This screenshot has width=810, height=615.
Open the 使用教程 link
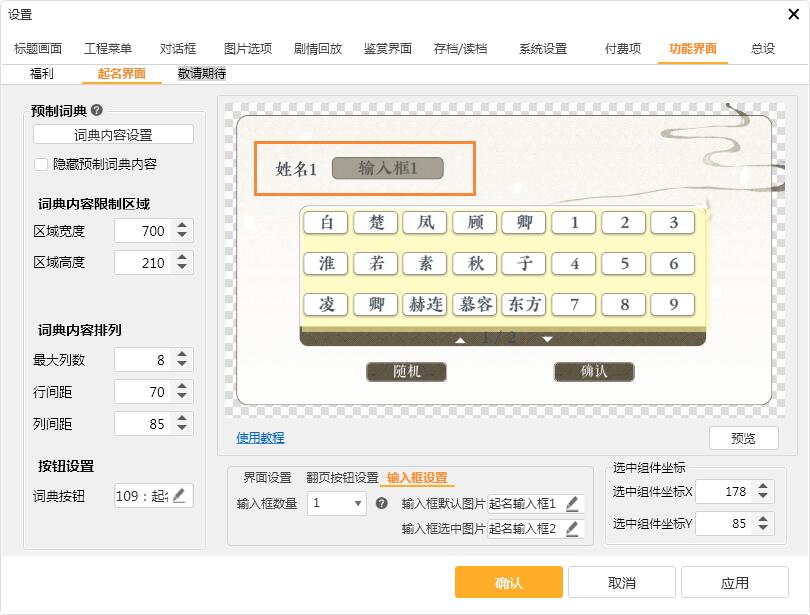[x=260, y=437]
